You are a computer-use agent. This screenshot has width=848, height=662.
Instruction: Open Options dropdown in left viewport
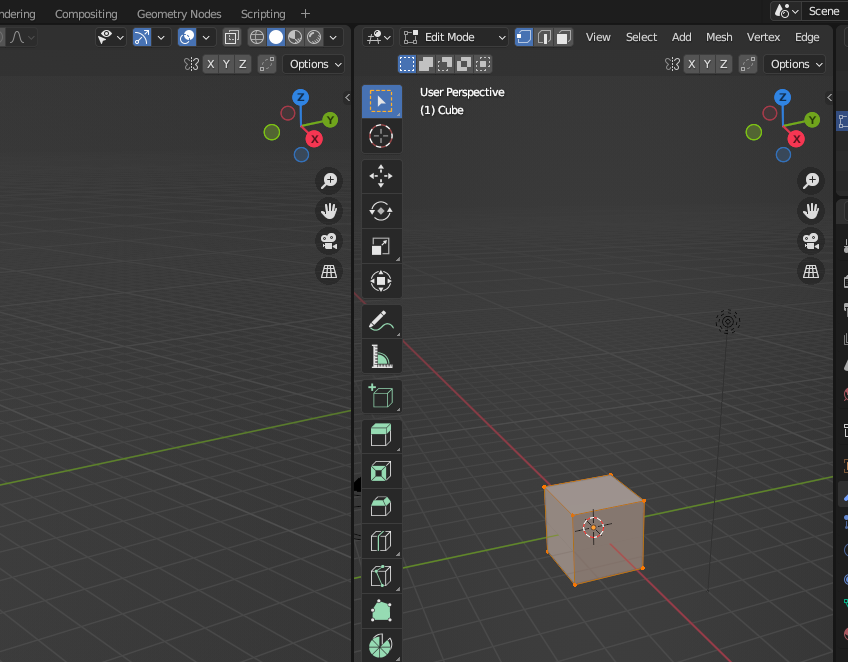pyautogui.click(x=314, y=64)
